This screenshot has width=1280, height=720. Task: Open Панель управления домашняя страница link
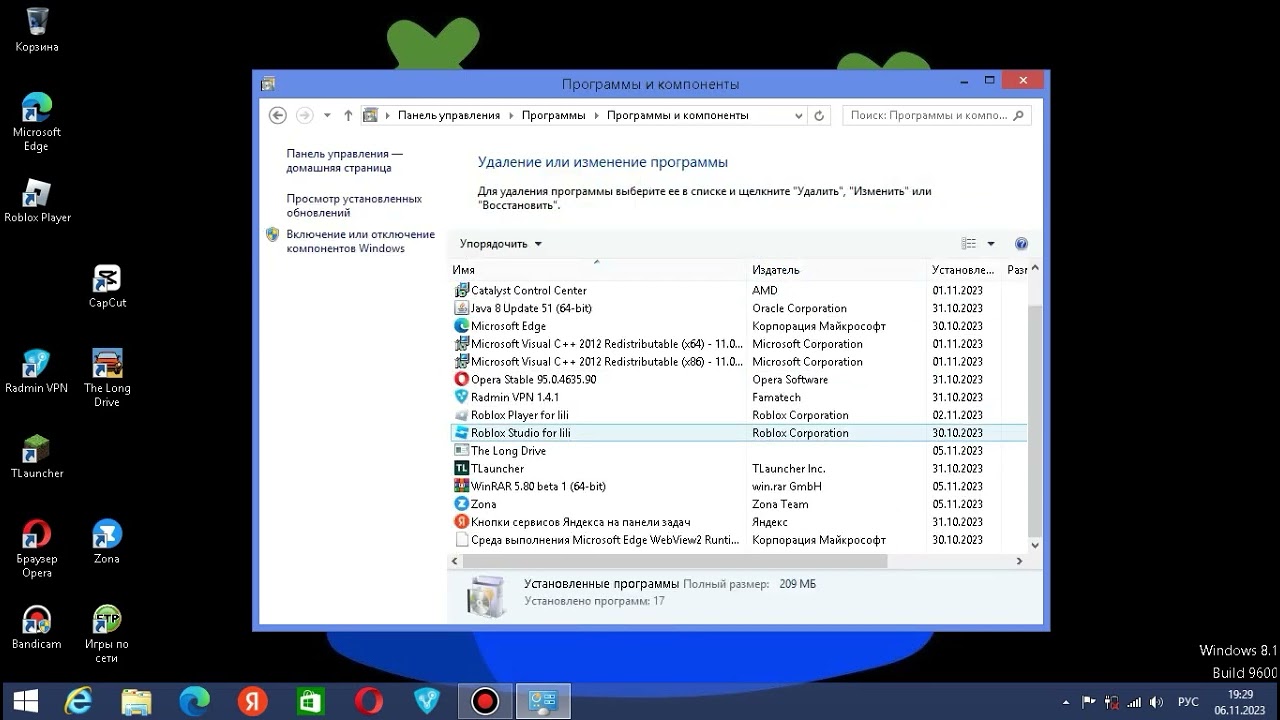pyautogui.click(x=345, y=161)
